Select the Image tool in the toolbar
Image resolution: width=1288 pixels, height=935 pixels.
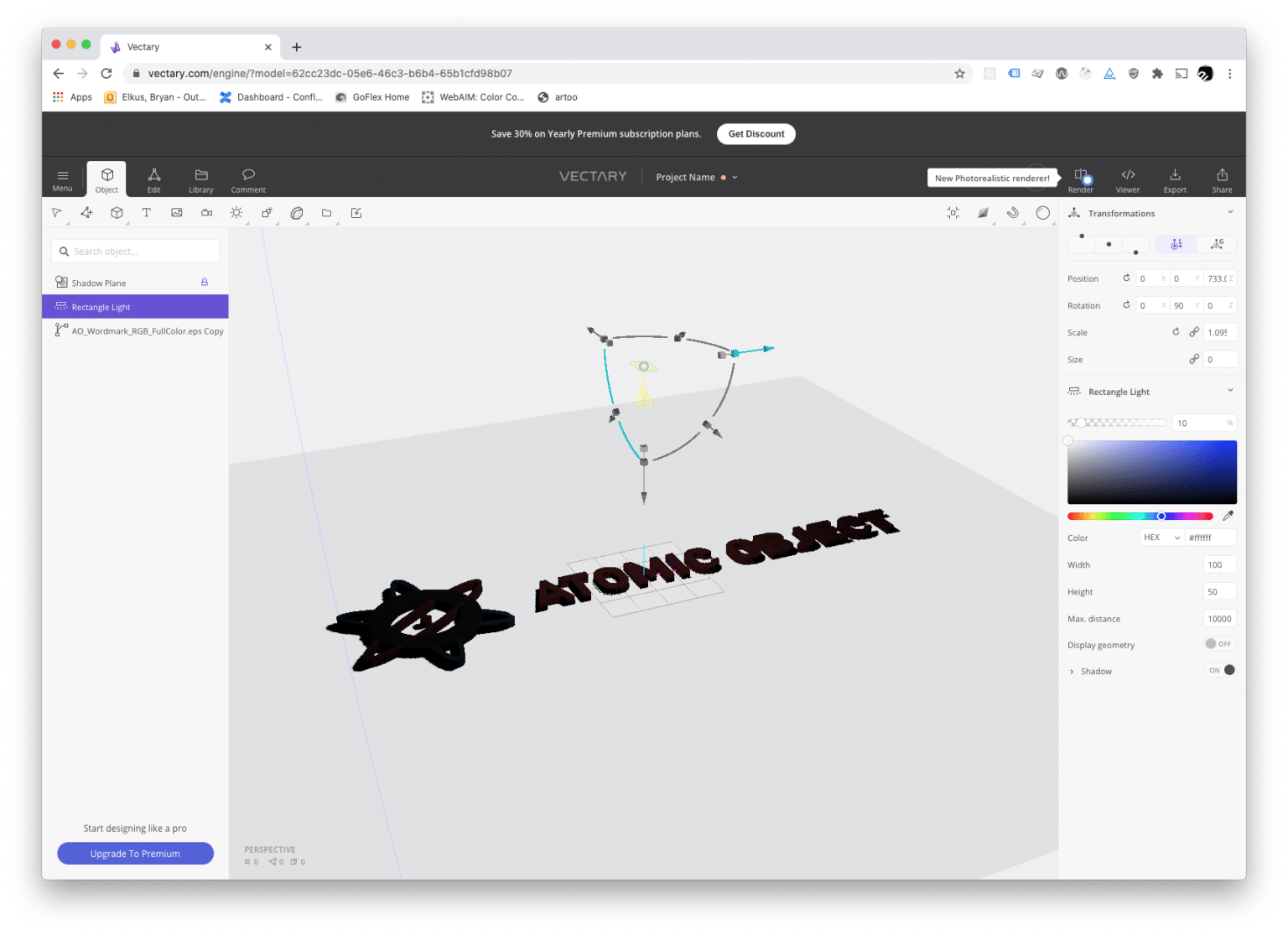coord(177,213)
